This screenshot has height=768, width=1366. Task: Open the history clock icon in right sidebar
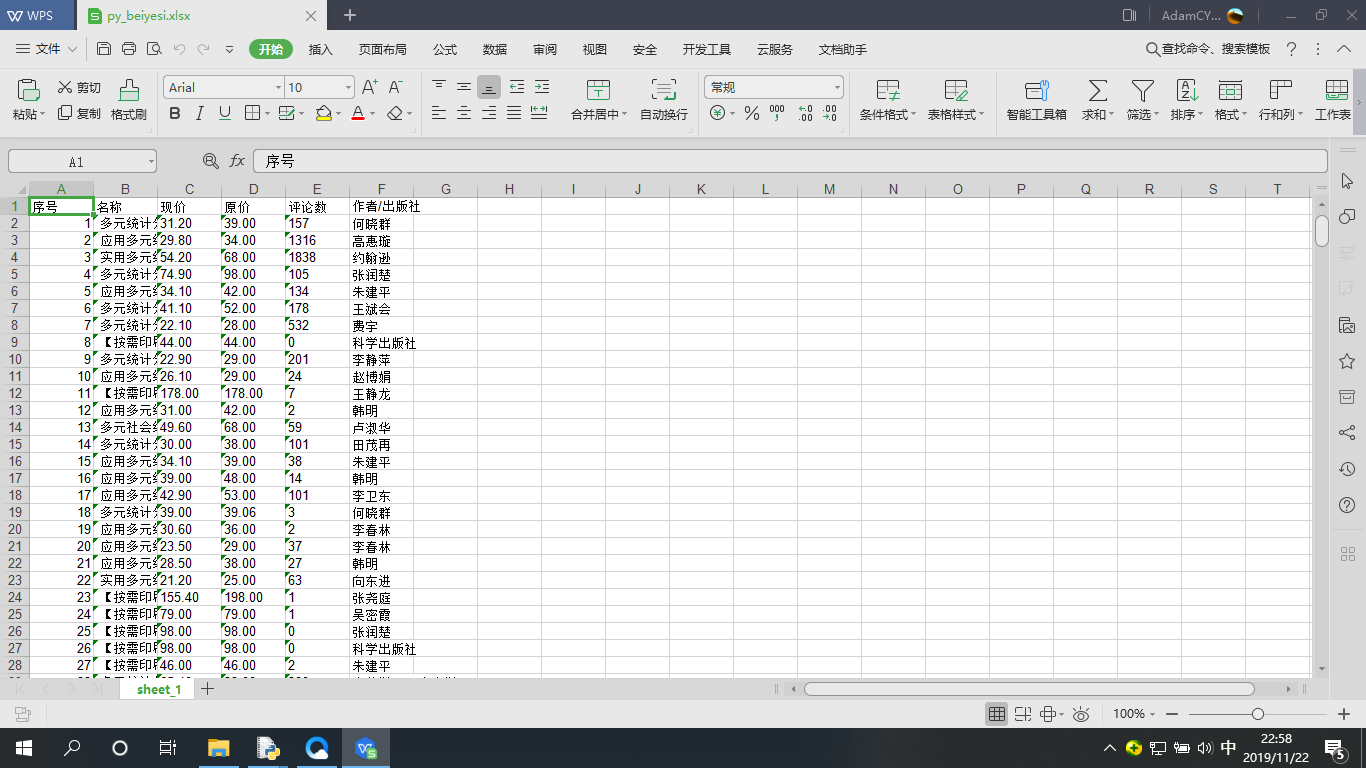(x=1347, y=469)
